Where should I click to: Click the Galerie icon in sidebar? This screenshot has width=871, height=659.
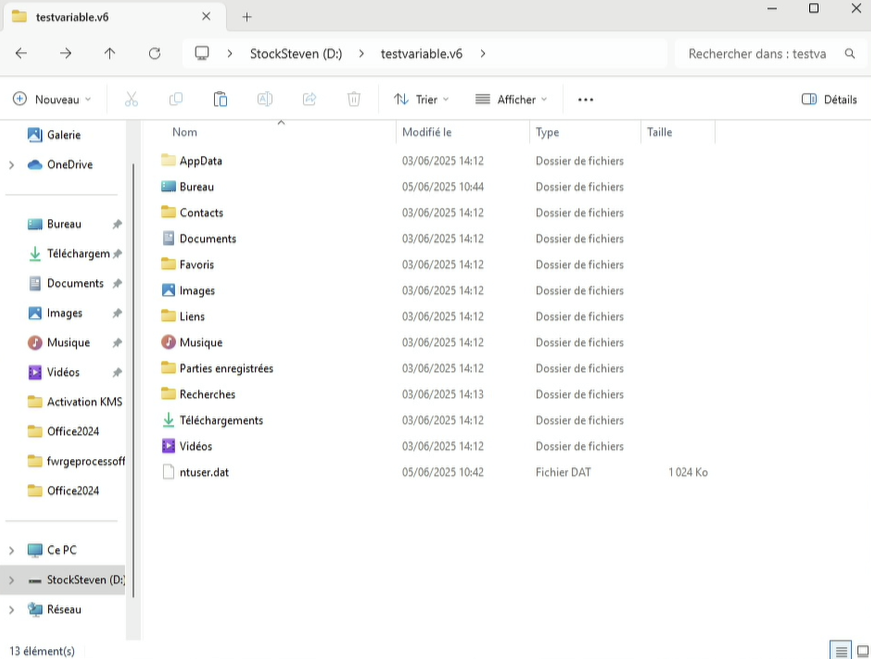35,134
